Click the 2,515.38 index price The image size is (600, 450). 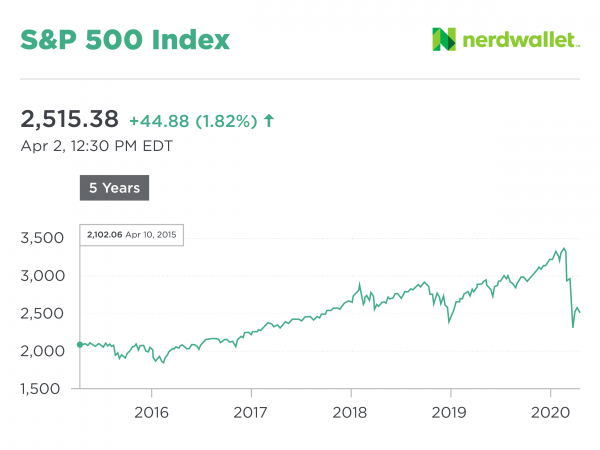[x=69, y=120]
